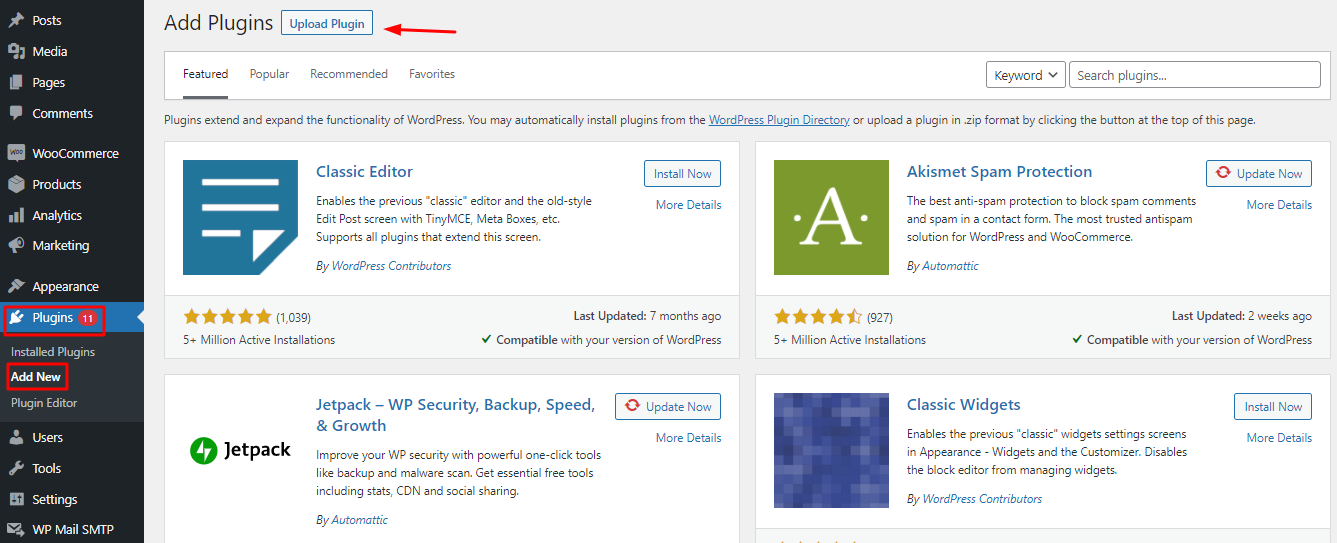Focus the Search plugins input field
The width and height of the screenshot is (1337, 543).
coord(1195,75)
